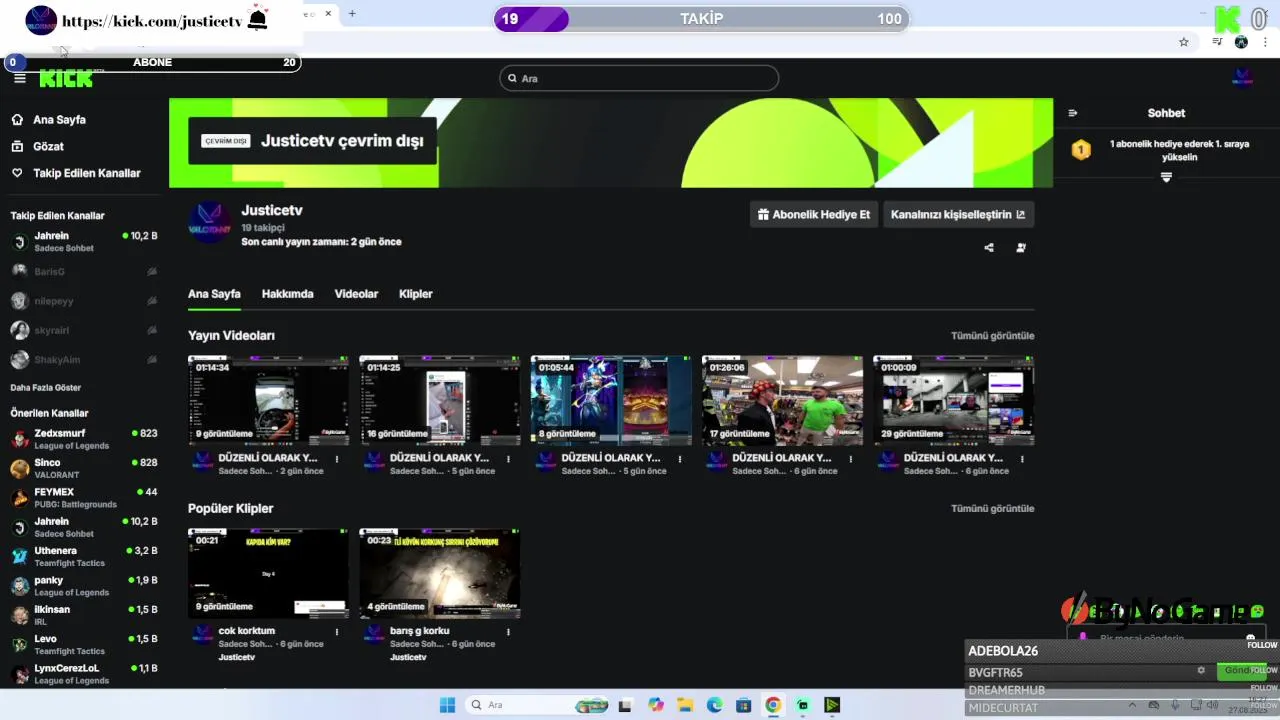Click the user icon beside share
The width and height of the screenshot is (1280, 720).
(1021, 248)
